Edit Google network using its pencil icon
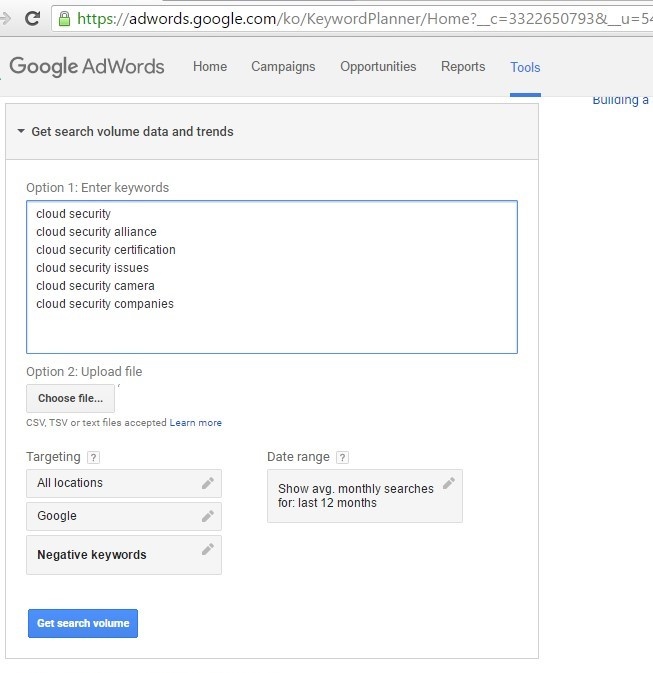653x673 pixels. (x=208, y=516)
